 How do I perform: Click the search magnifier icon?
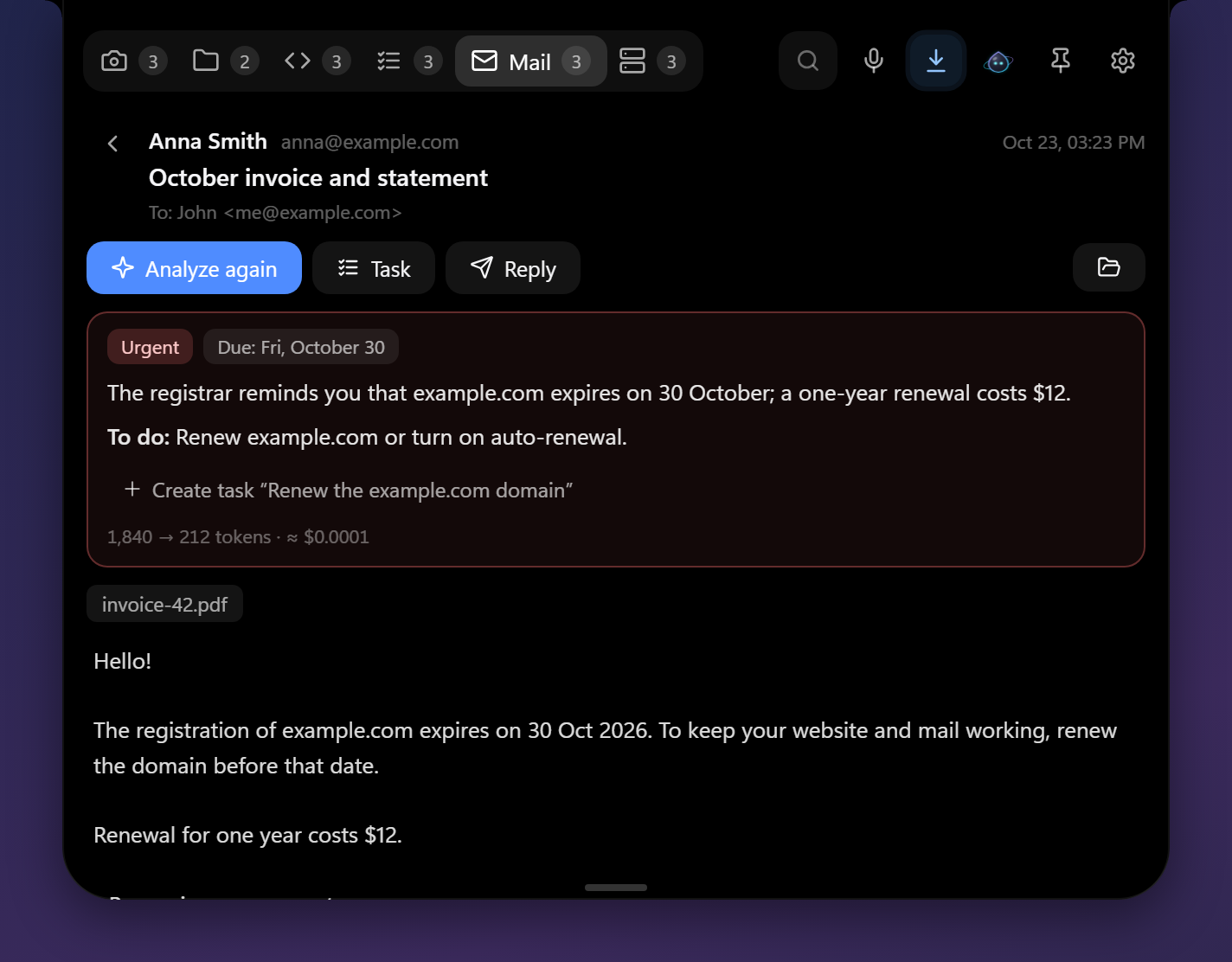click(x=808, y=61)
